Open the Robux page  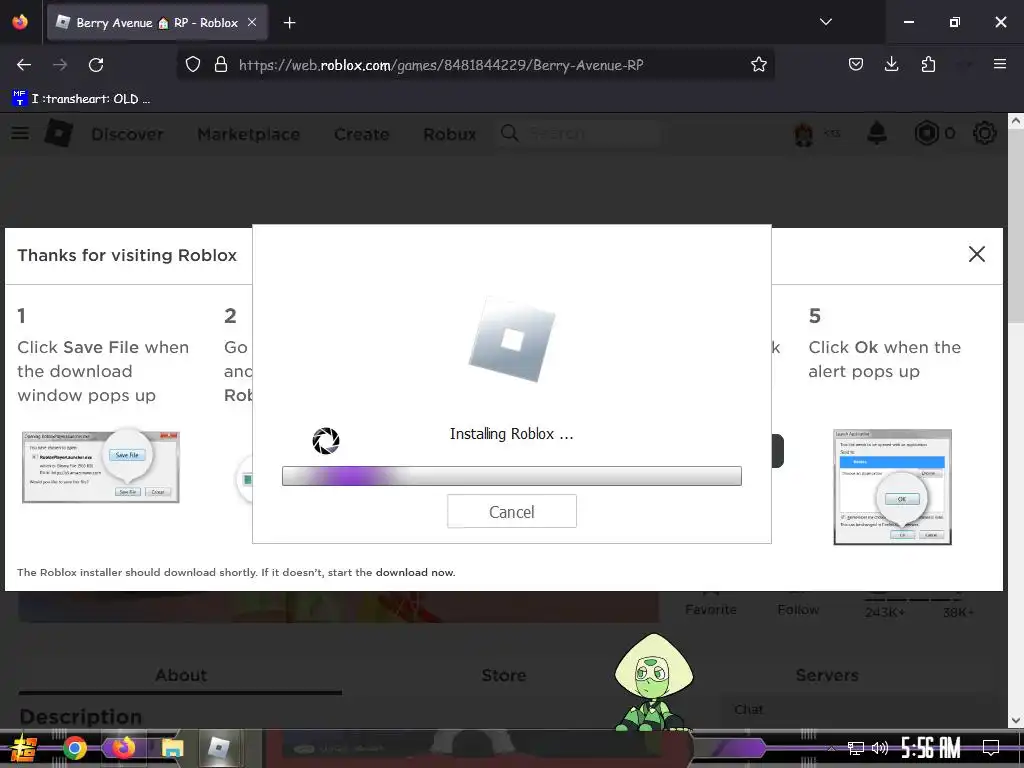(x=450, y=135)
